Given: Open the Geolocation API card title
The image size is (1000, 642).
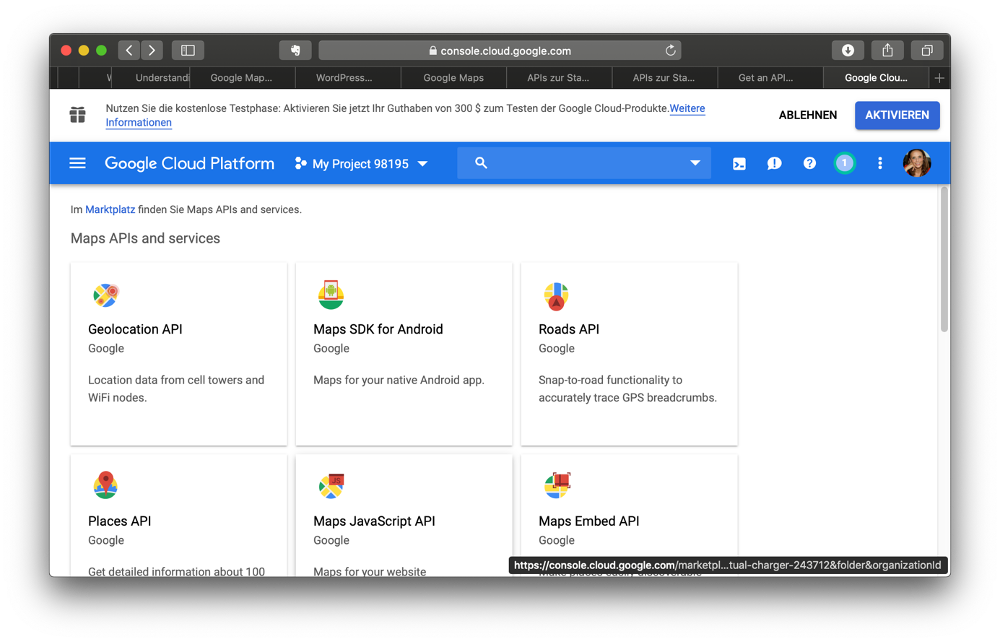Looking at the screenshot, I should (x=135, y=329).
